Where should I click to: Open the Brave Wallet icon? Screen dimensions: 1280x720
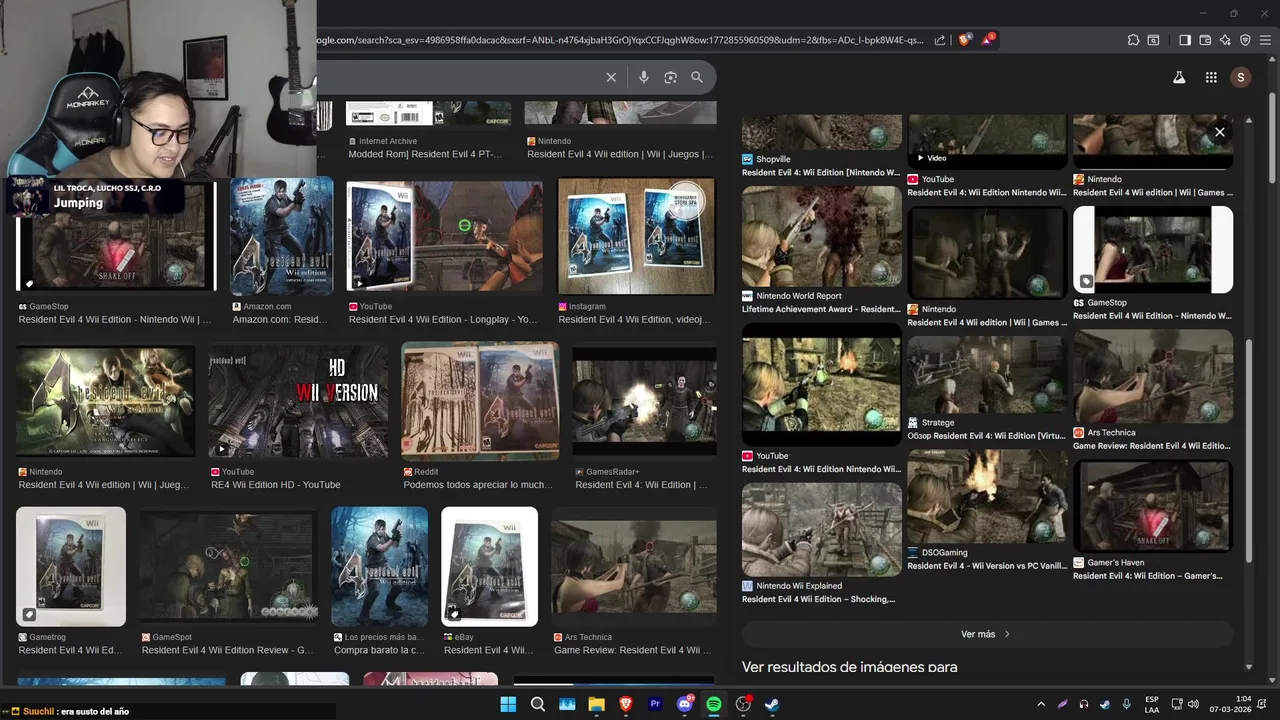tap(1205, 40)
